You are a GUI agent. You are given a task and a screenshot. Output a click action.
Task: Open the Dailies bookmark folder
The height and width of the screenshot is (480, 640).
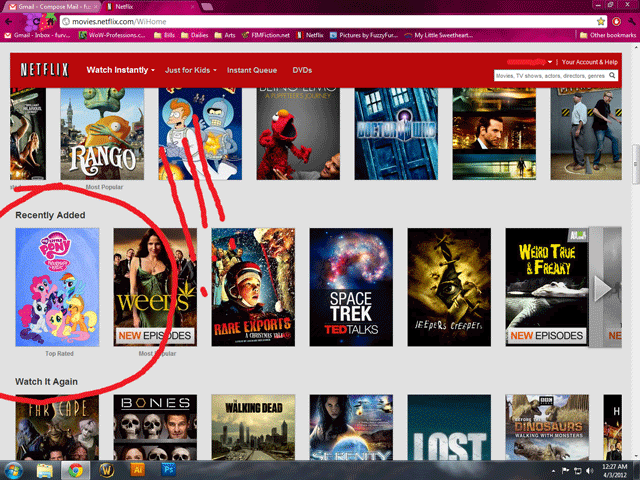click(194, 36)
